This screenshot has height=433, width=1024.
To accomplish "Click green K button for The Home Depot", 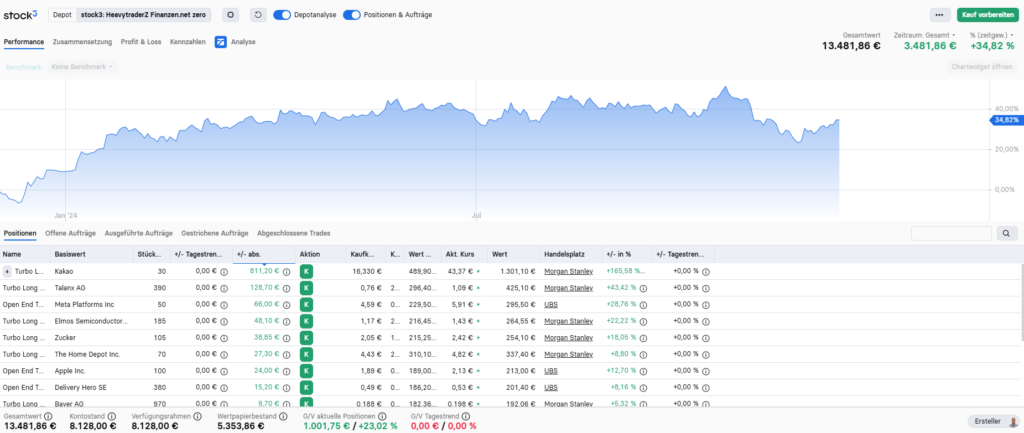I will tap(306, 354).
